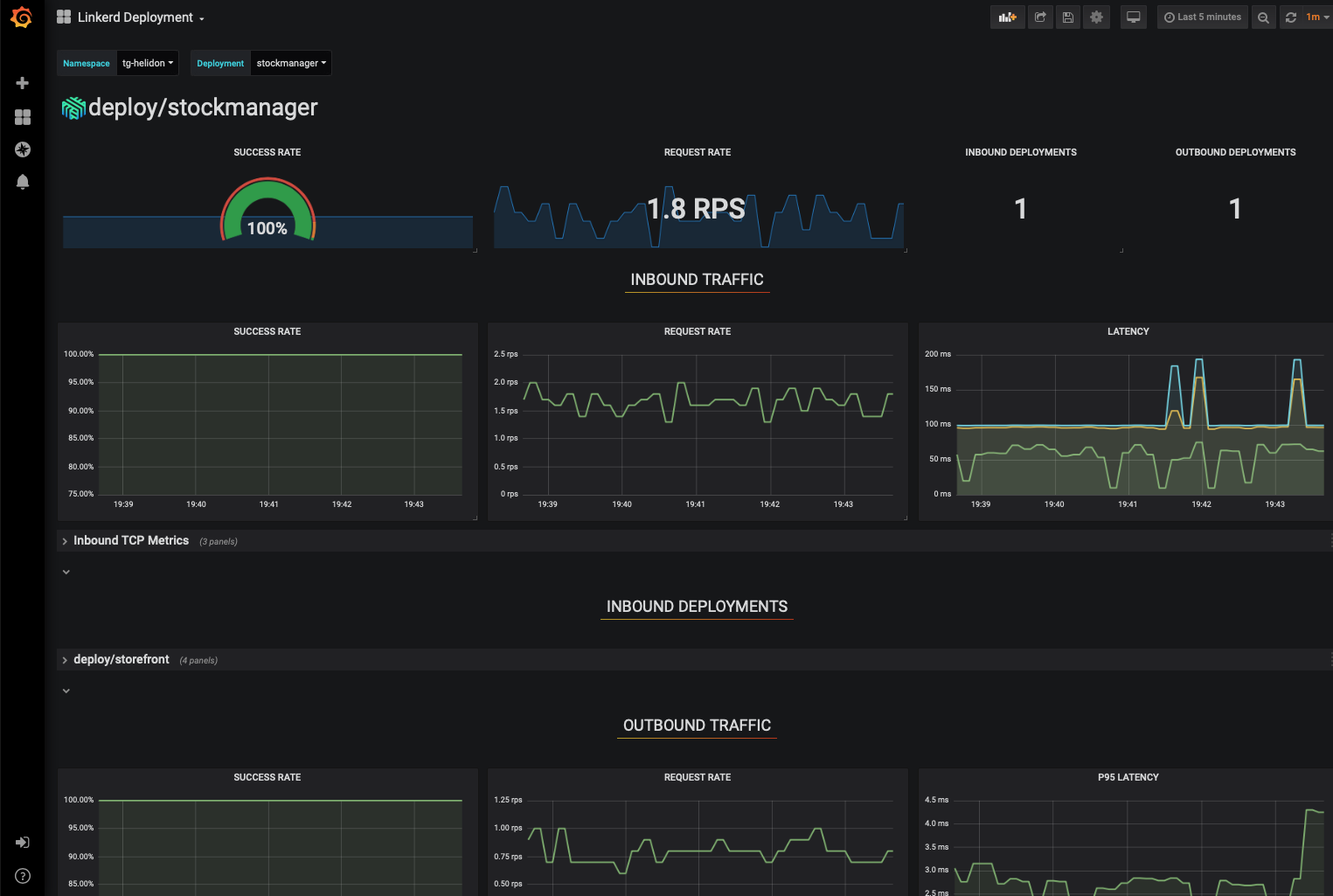Screen dimensions: 1333x896
Task: Open the tg-helidon namespace dropdown
Action: click(x=148, y=63)
